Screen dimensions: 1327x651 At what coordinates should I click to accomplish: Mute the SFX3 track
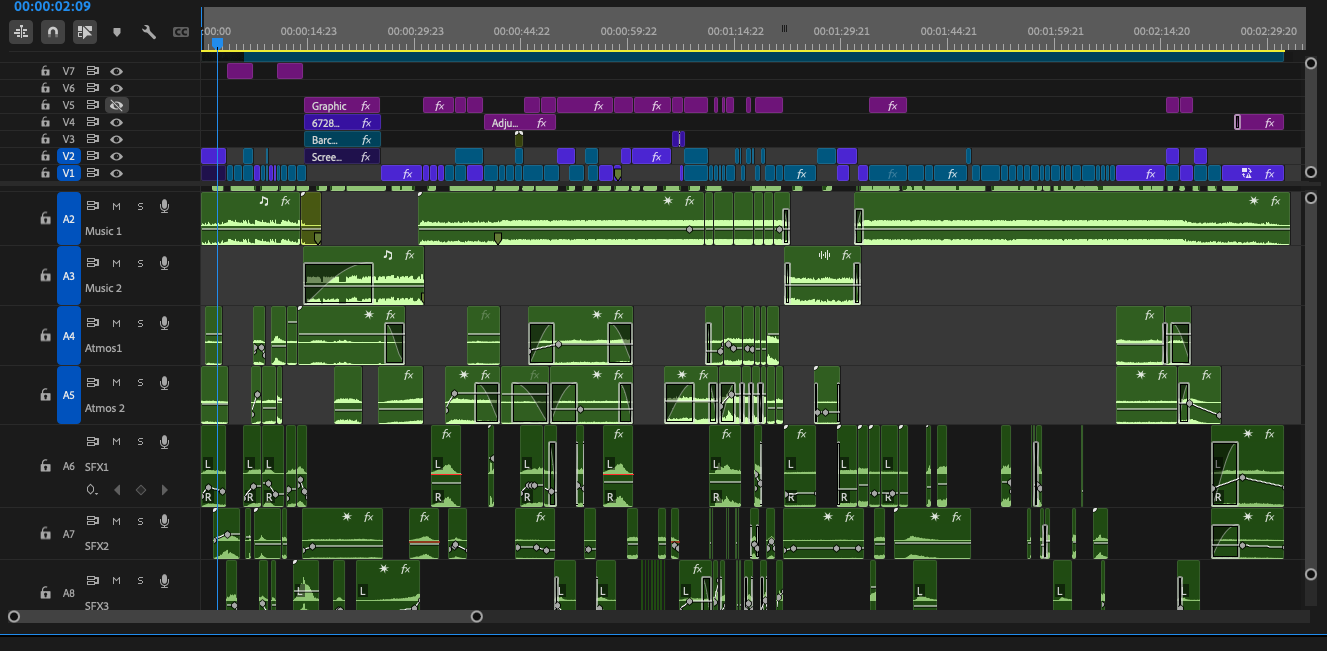point(116,580)
